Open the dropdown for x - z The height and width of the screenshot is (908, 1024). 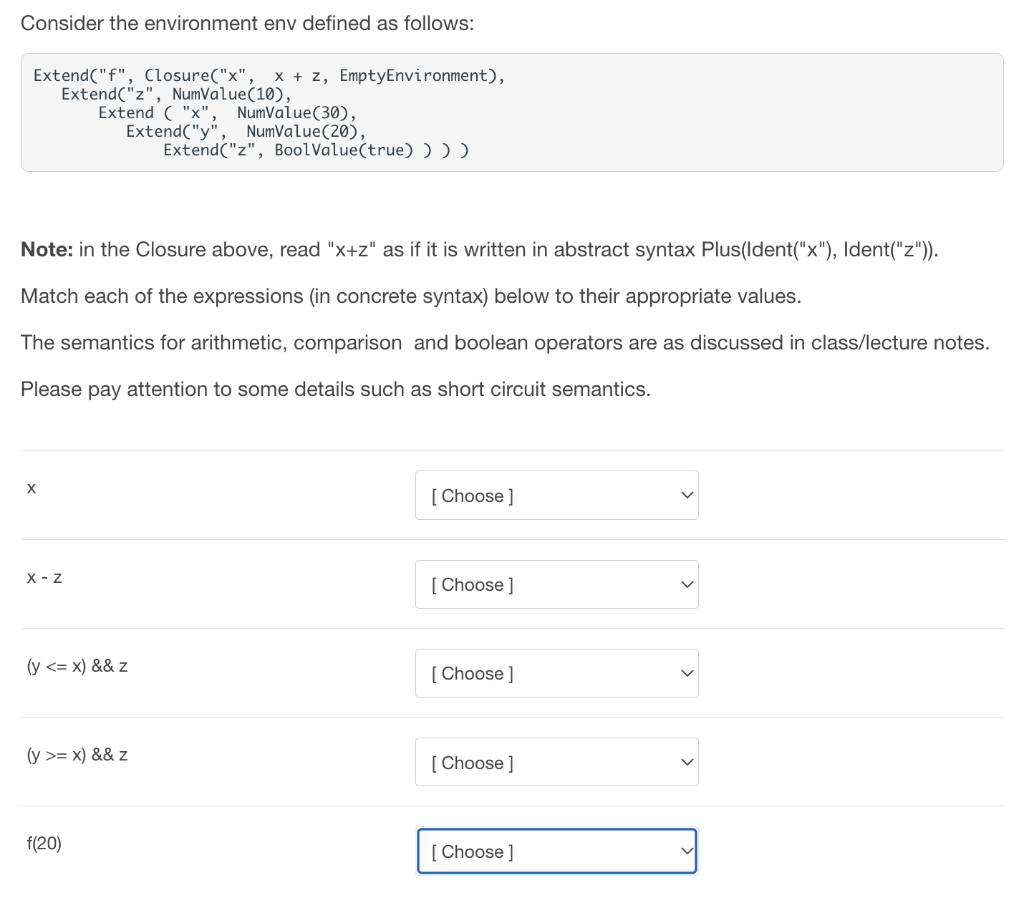[x=556, y=585]
